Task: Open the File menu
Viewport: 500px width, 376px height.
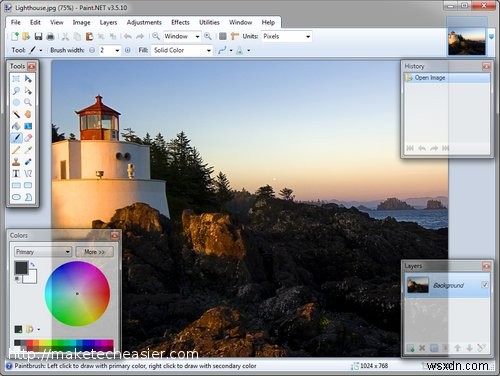Action: [16, 22]
